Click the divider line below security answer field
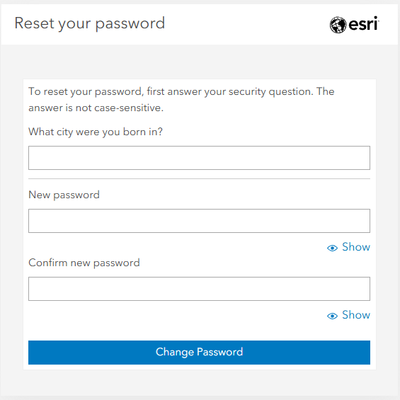Viewport: 400px width, 400px height. pyautogui.click(x=199, y=179)
